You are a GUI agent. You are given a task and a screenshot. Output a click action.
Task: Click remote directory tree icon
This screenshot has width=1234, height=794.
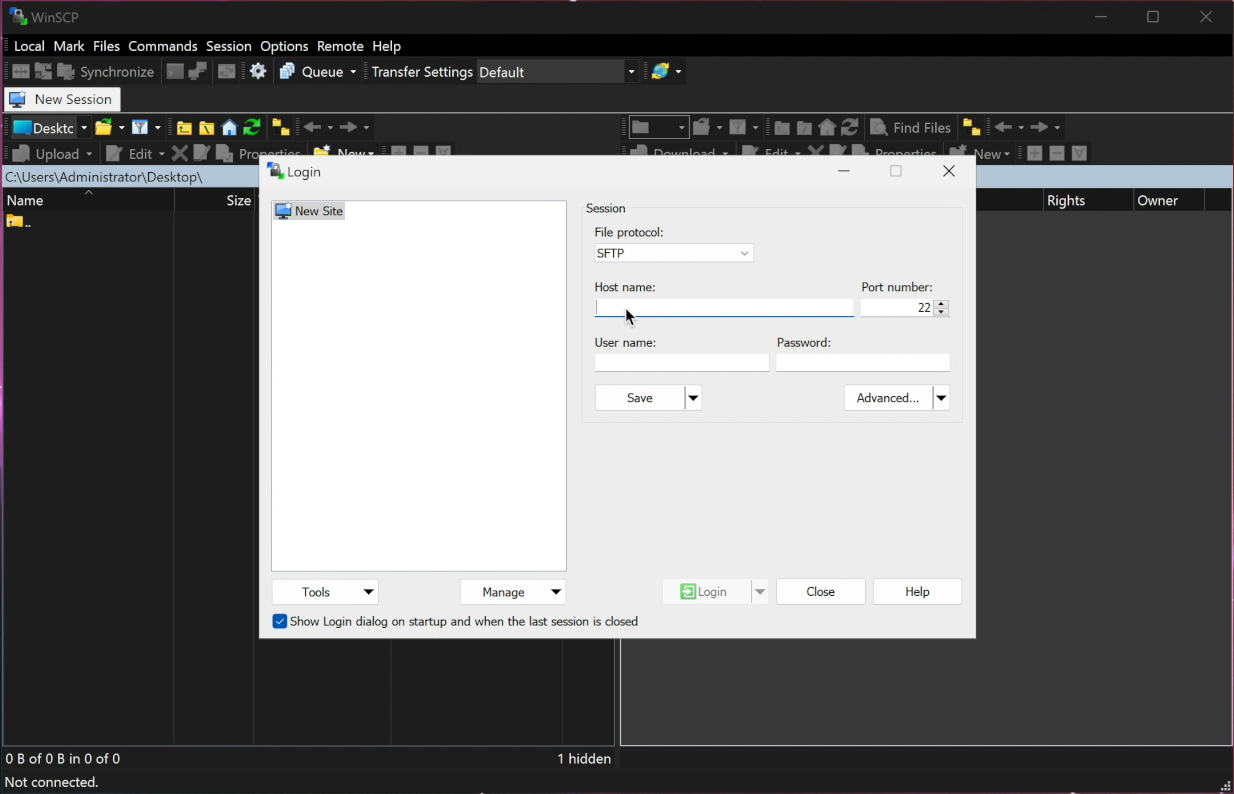click(x=971, y=127)
